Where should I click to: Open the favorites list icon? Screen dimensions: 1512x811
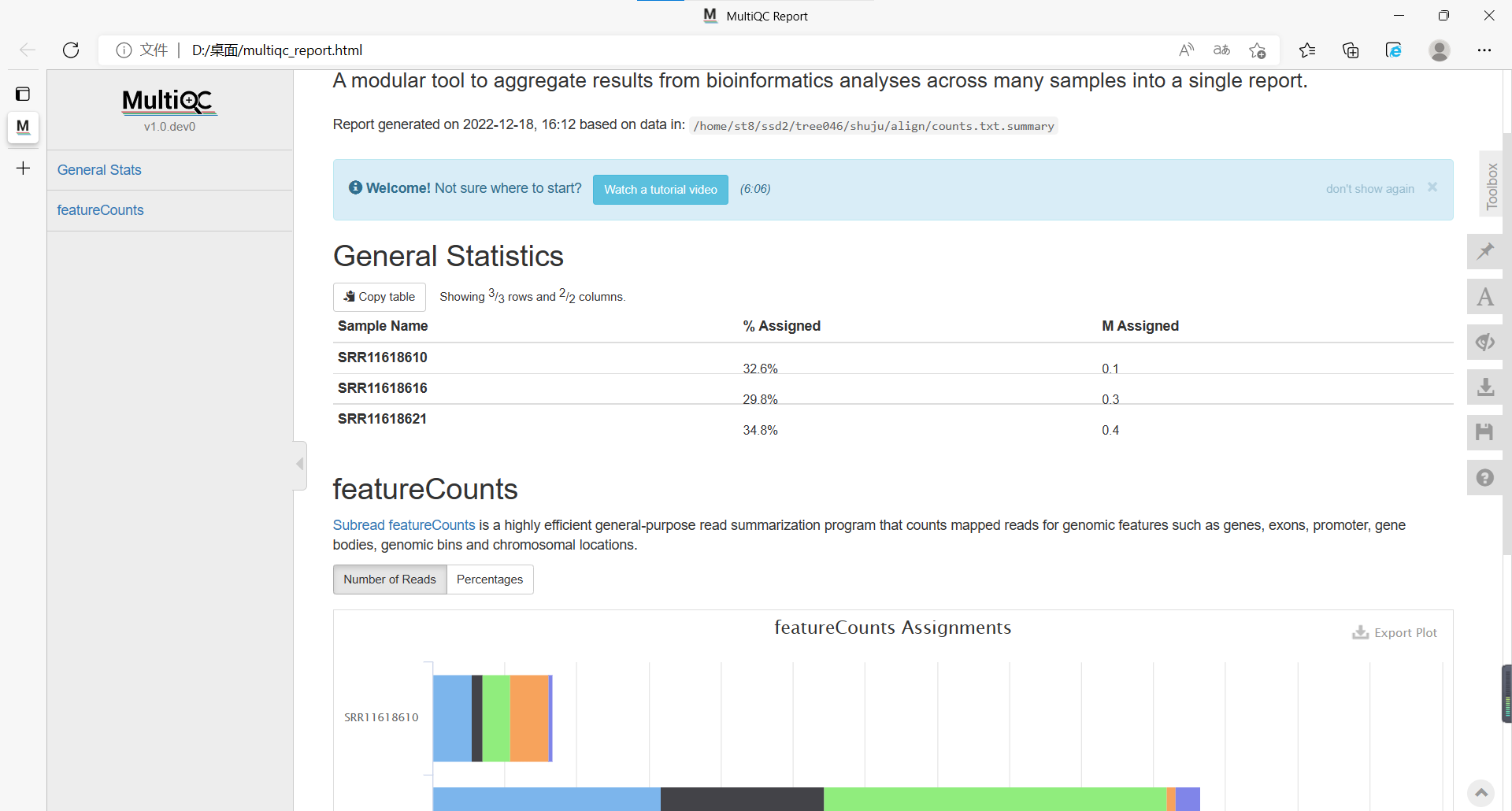coord(1307,50)
